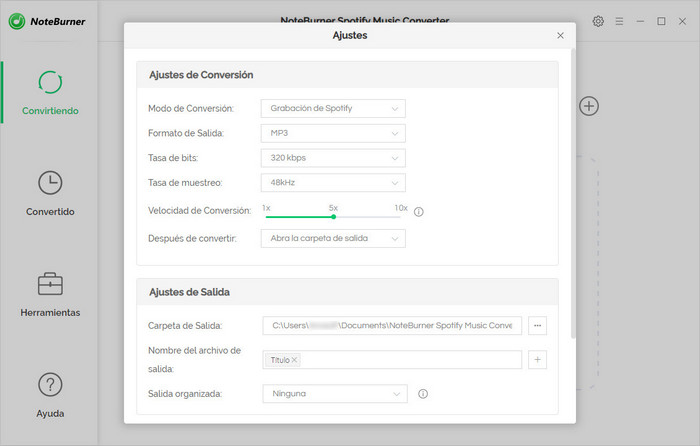Open Tasa de muestreo 48kHz dropdown
Image resolution: width=700 pixels, height=446 pixels.
pyautogui.click(x=333, y=183)
